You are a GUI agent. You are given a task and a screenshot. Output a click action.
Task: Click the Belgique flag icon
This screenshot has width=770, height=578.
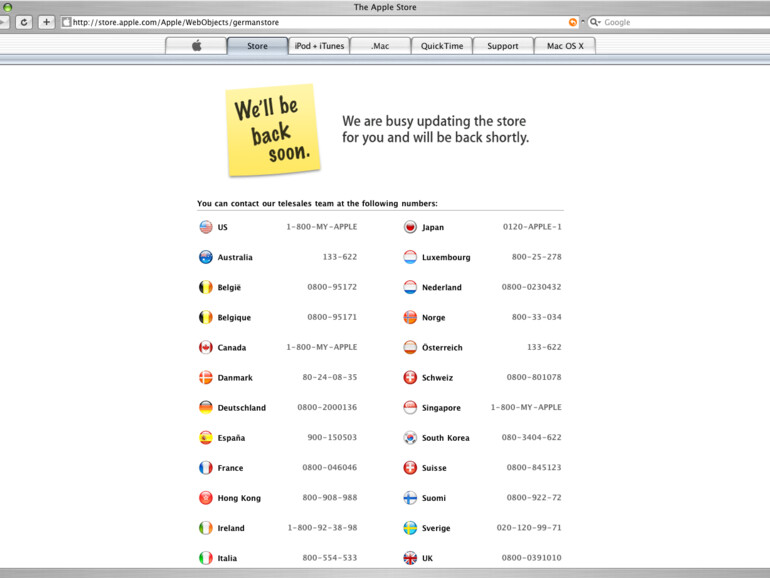point(206,317)
